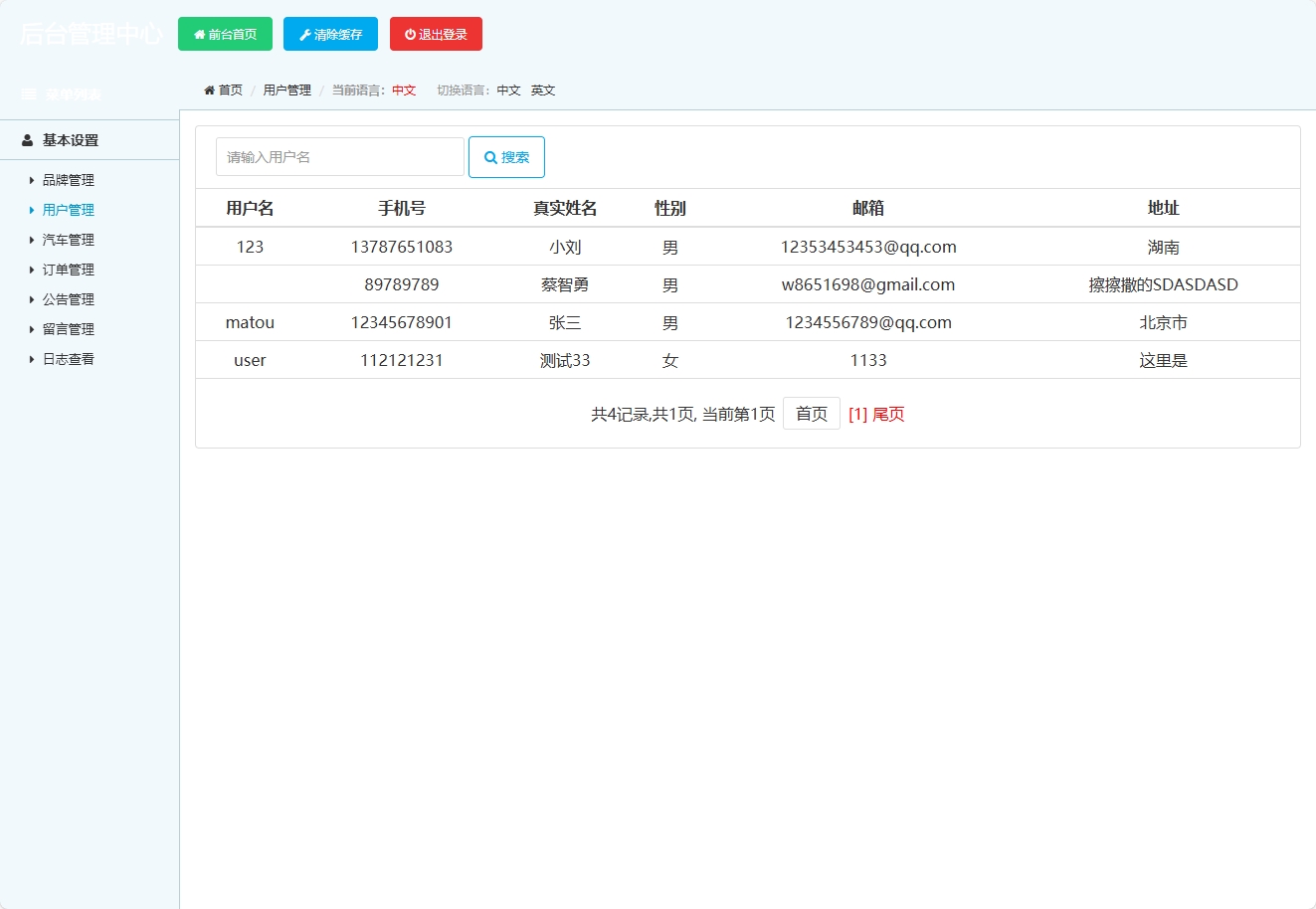Expand the 订单管理 sidebar section
Viewport: 1316px width, 909px height.
click(67, 269)
